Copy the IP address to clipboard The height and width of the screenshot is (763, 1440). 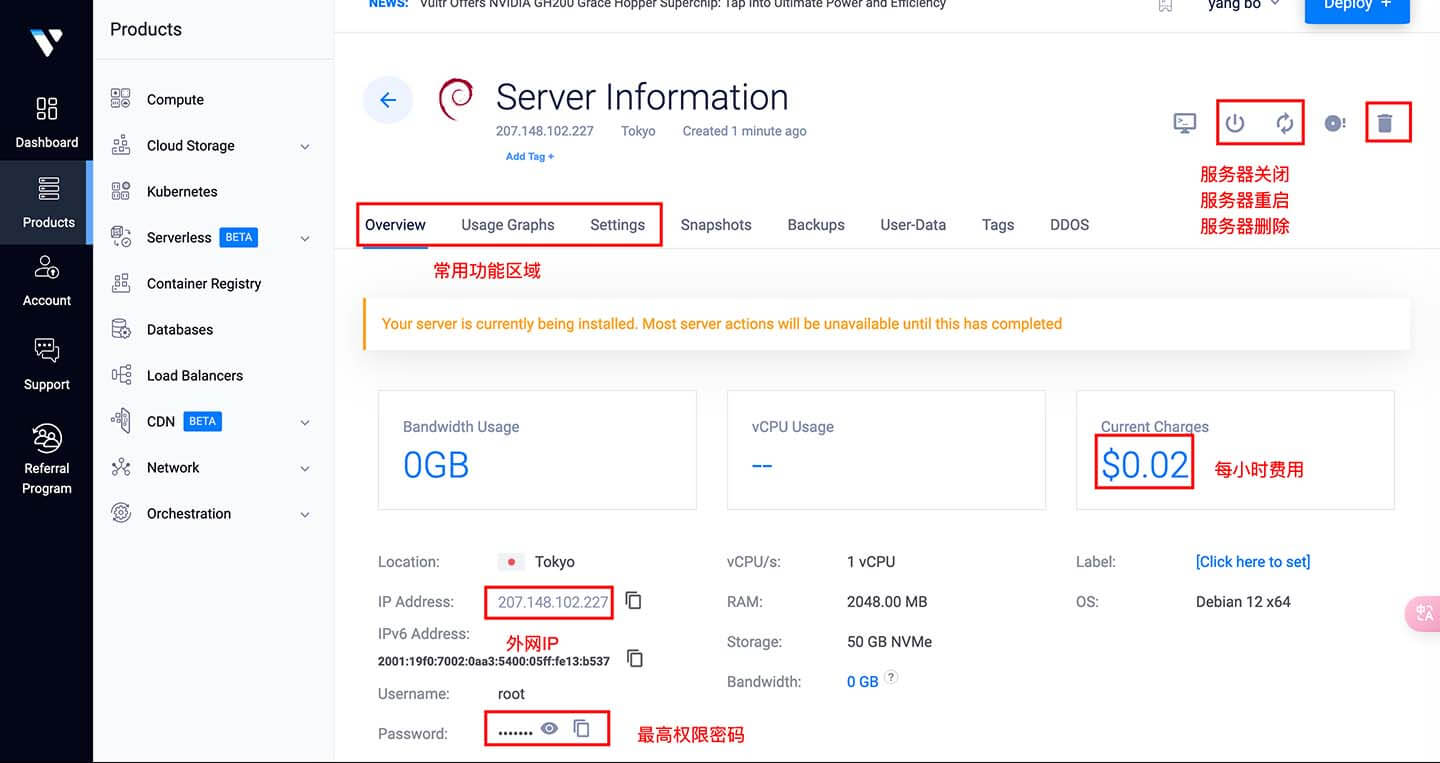633,601
